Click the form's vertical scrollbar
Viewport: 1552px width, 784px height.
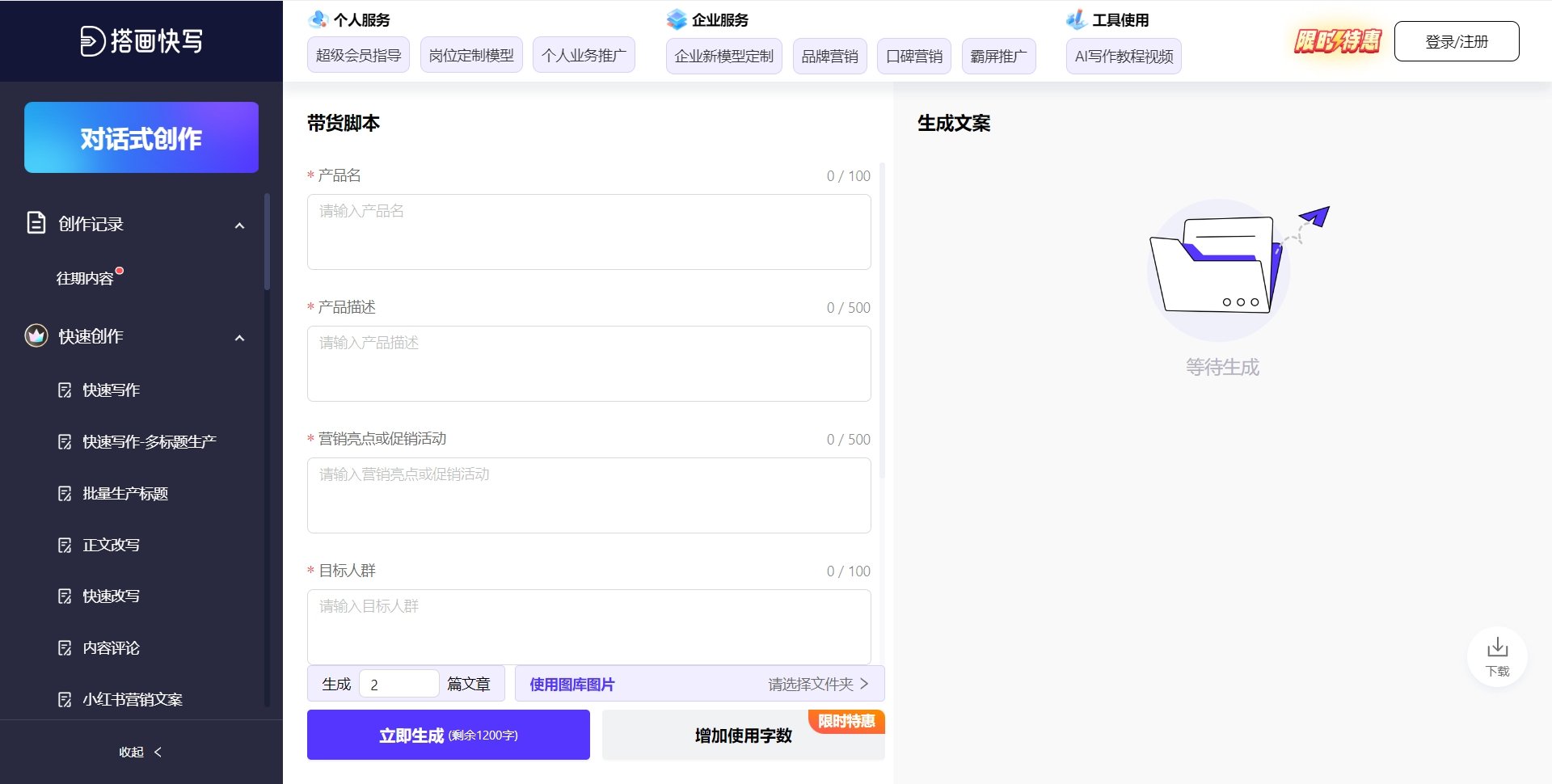[882, 323]
